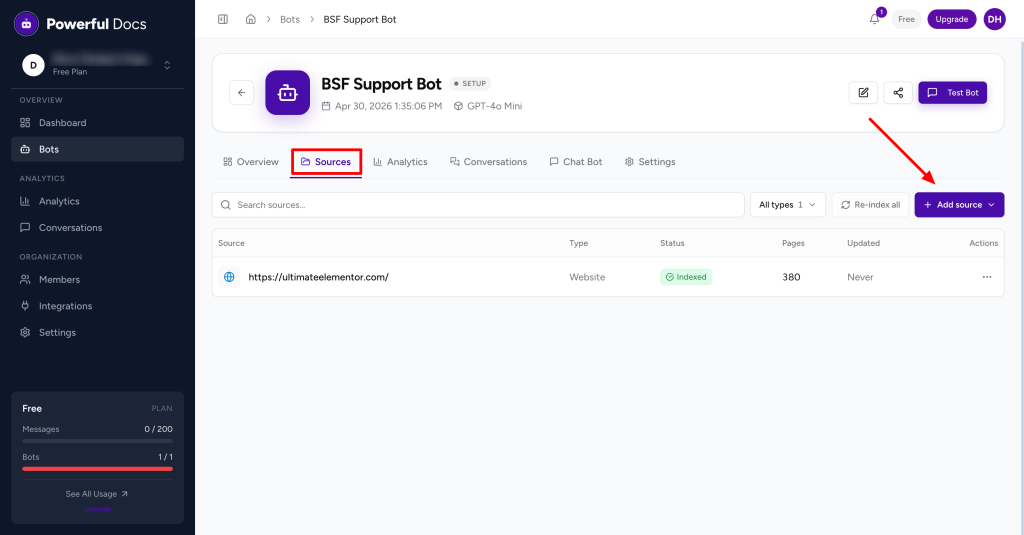Click the Updated column header
Viewport: 1024px width, 535px height.
click(863, 243)
